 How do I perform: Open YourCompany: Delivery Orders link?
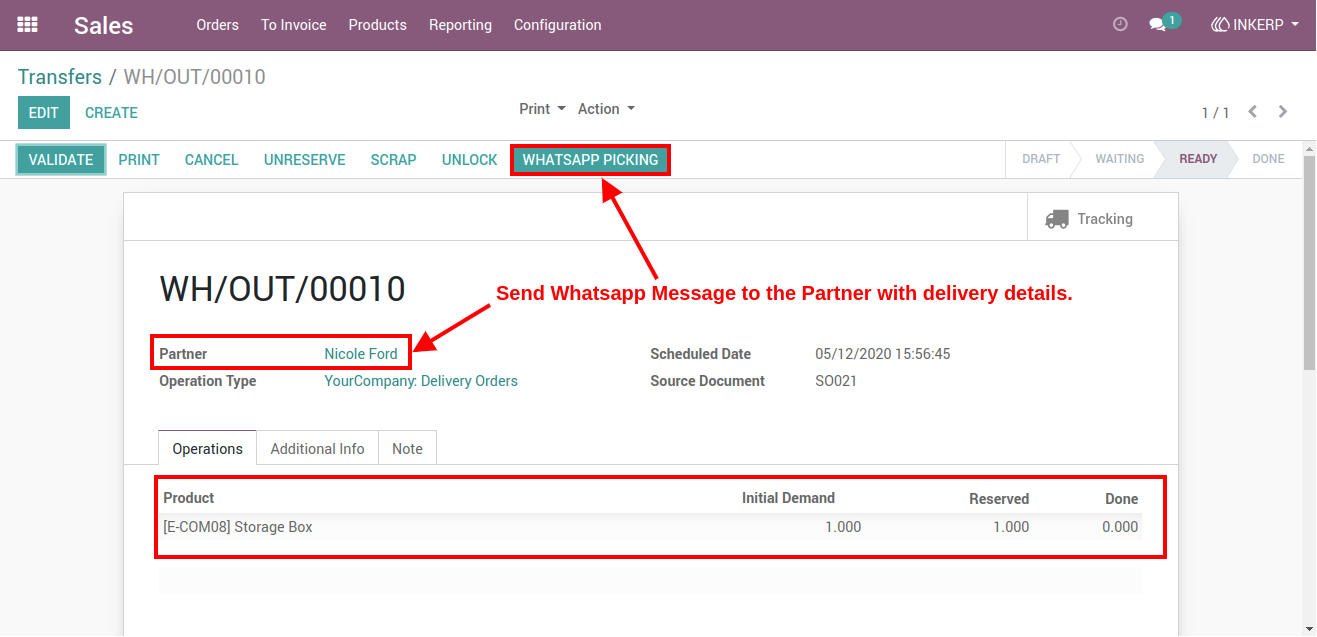(421, 381)
